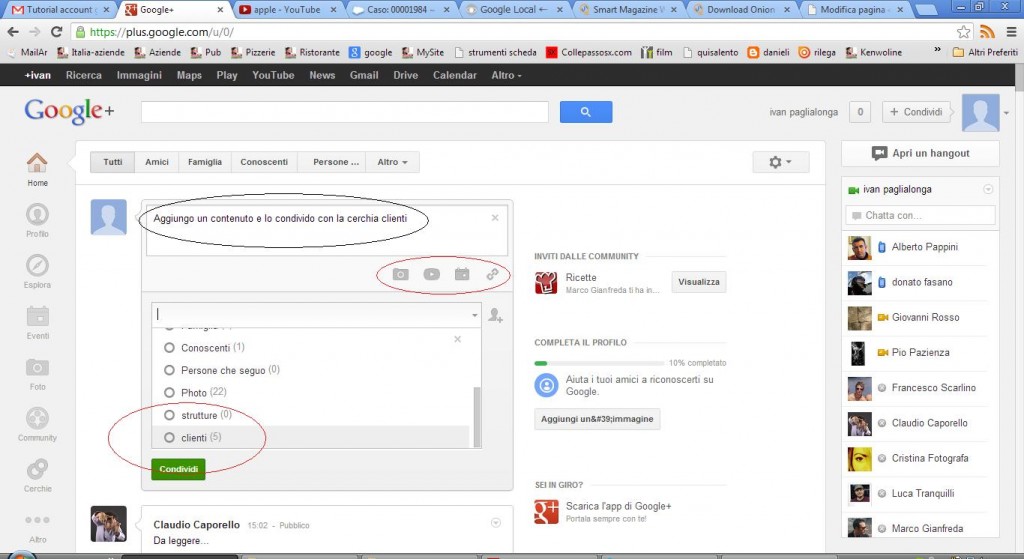Expand the Altro menu in black bar

[x=506, y=75]
